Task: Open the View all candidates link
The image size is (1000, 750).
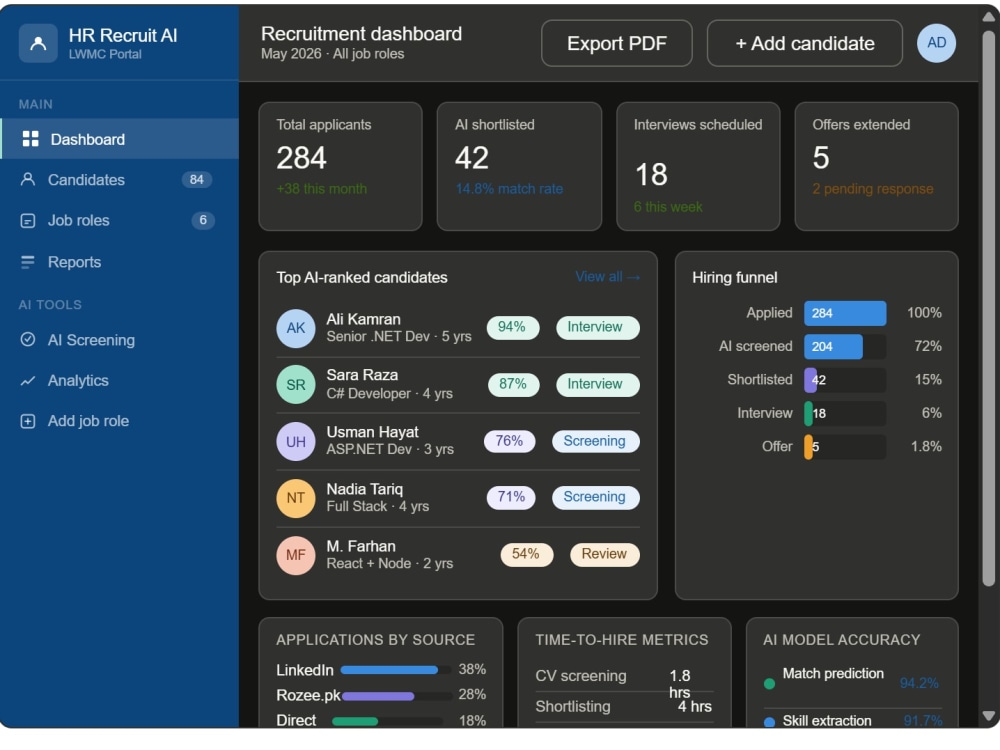Action: (607, 277)
